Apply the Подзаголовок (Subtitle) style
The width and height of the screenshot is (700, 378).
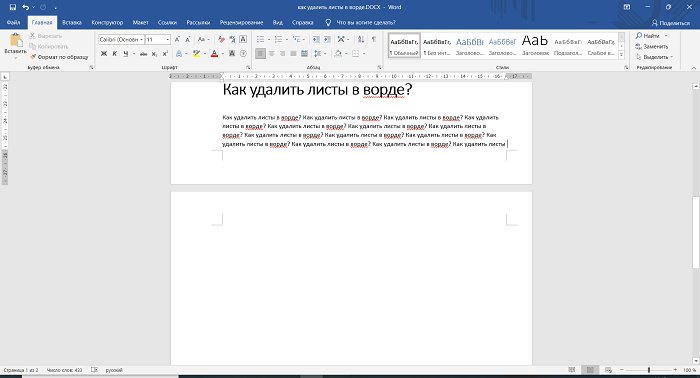click(568, 45)
